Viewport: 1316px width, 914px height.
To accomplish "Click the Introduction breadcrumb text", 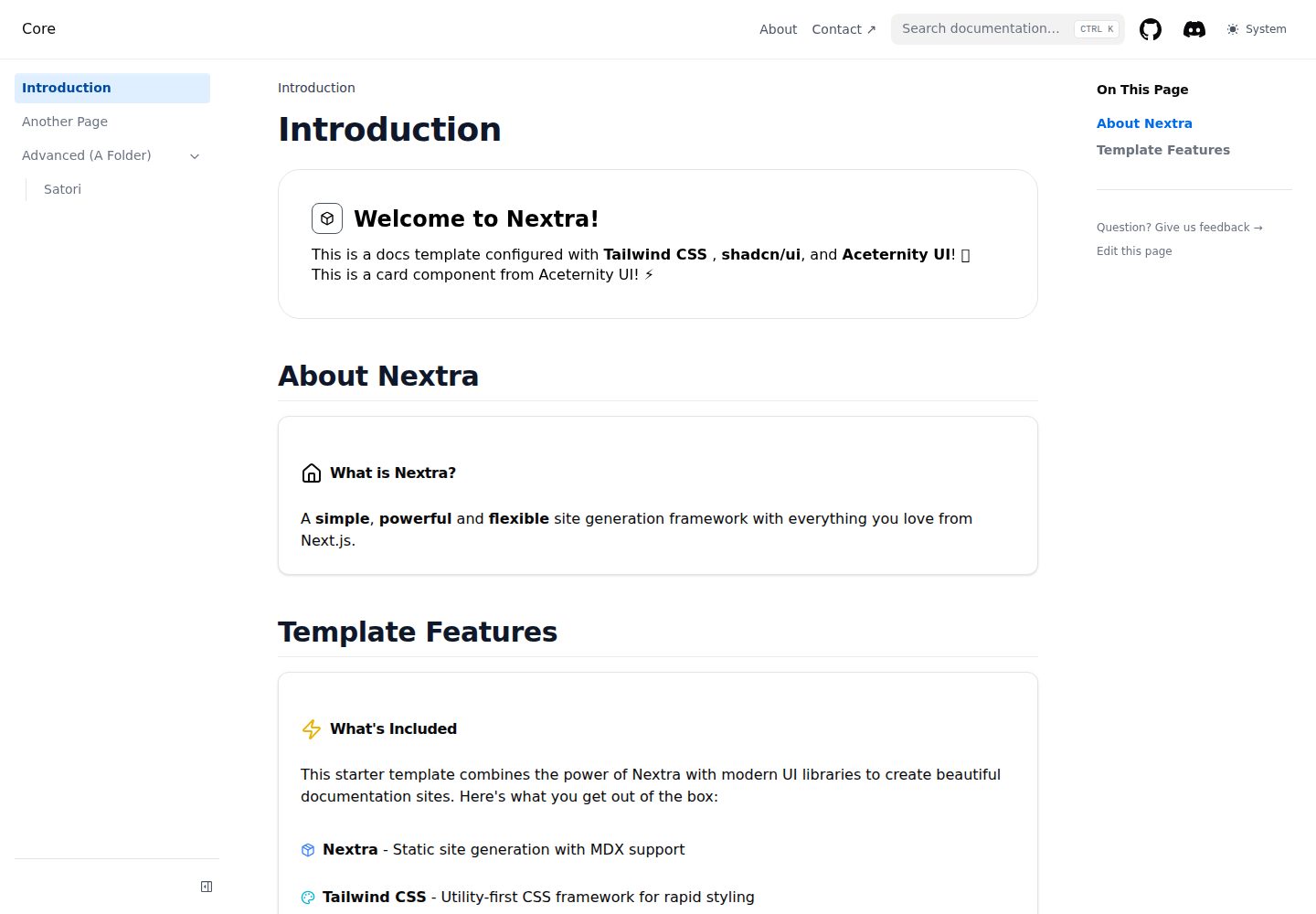I will 316,88.
